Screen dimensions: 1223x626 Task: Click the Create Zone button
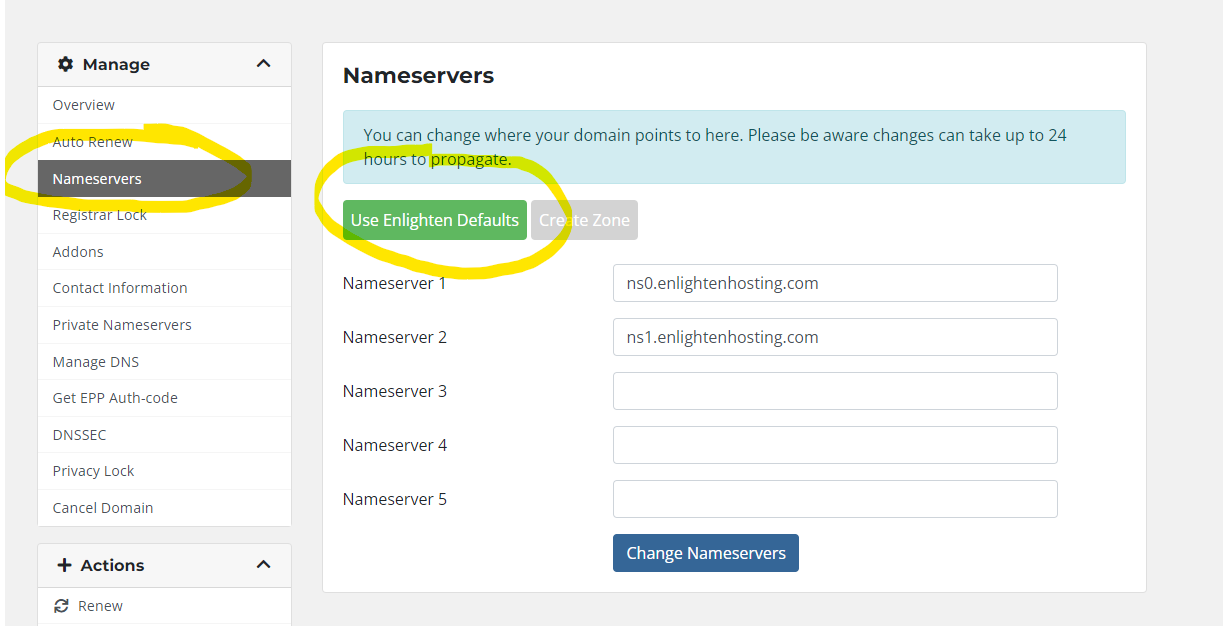(x=584, y=220)
